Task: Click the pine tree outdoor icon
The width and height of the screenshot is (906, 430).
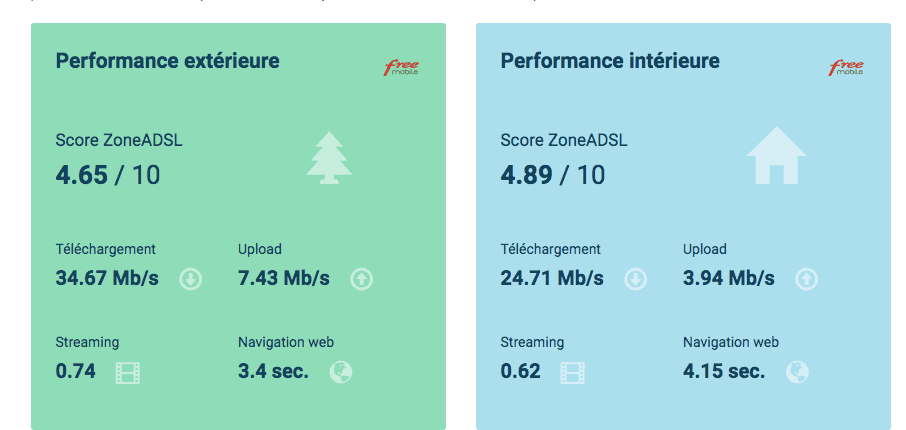Action: point(329,159)
